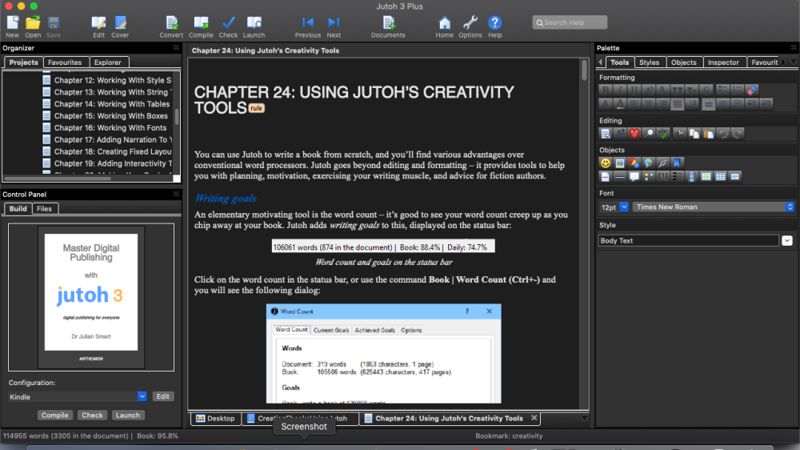Open the document tab list arrow

[584, 418]
